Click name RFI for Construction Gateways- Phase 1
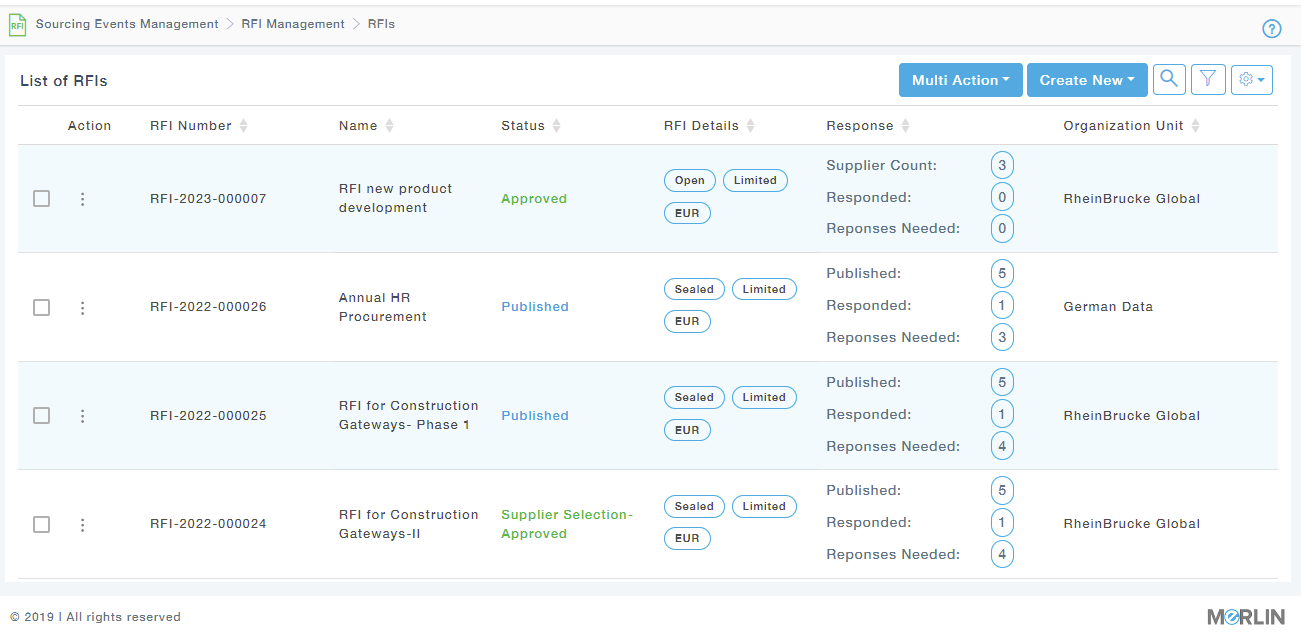1301x637 pixels. pyautogui.click(x=409, y=415)
